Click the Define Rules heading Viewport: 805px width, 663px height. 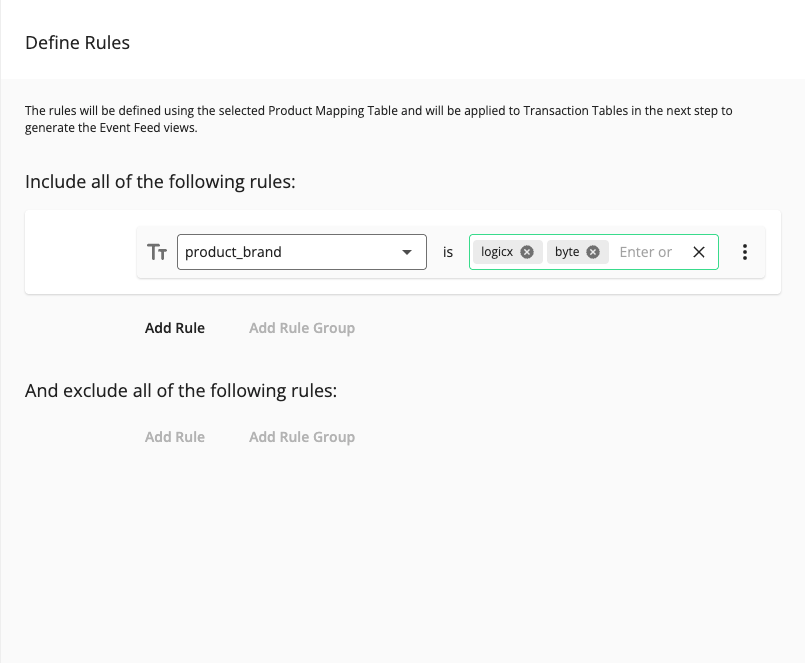coord(77,42)
